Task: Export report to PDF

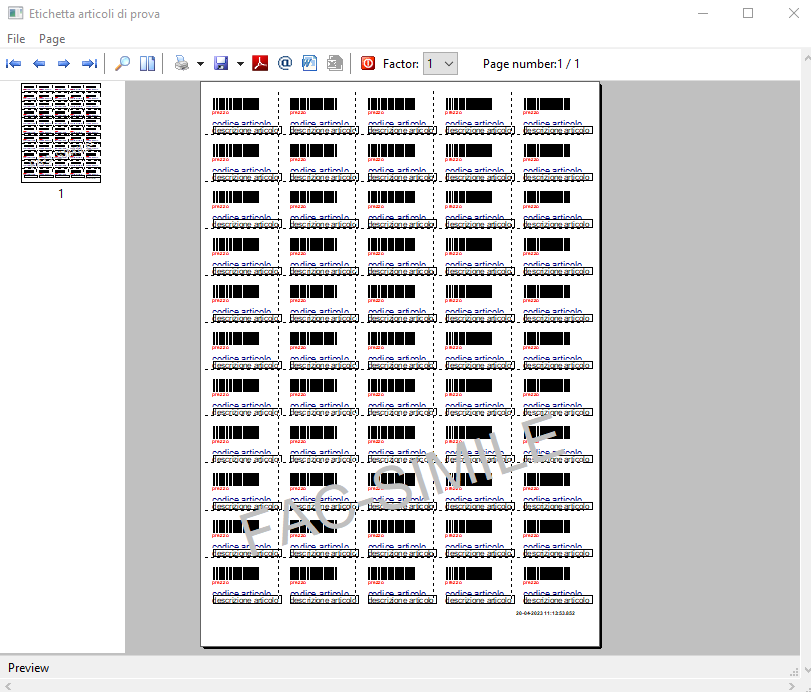Action: 260,63
